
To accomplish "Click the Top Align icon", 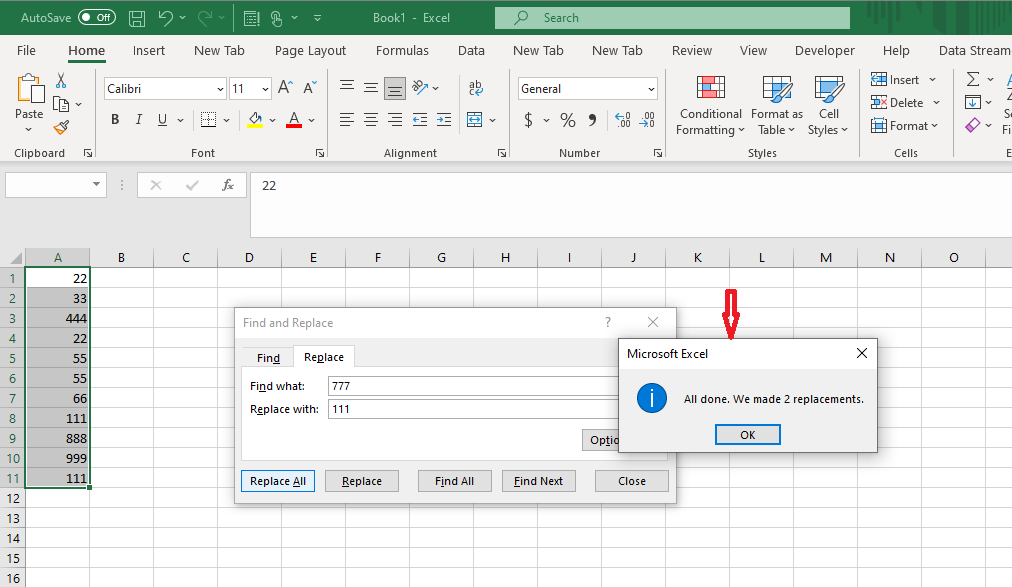I will [x=347, y=87].
